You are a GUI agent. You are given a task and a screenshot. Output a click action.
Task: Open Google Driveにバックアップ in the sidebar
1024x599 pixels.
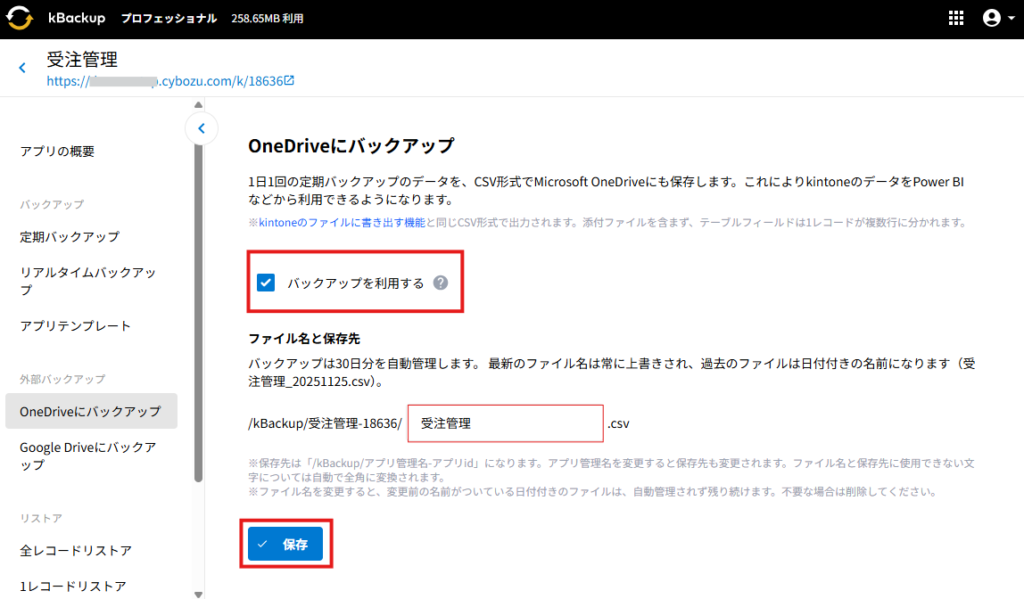(88, 456)
